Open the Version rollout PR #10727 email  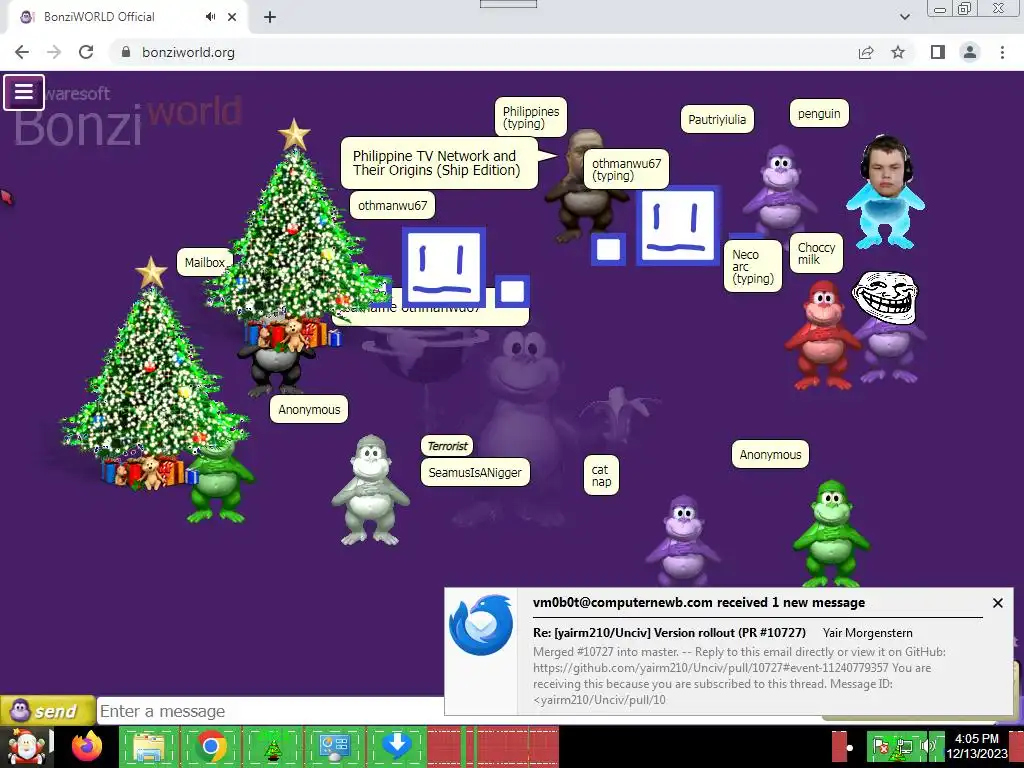(x=669, y=632)
